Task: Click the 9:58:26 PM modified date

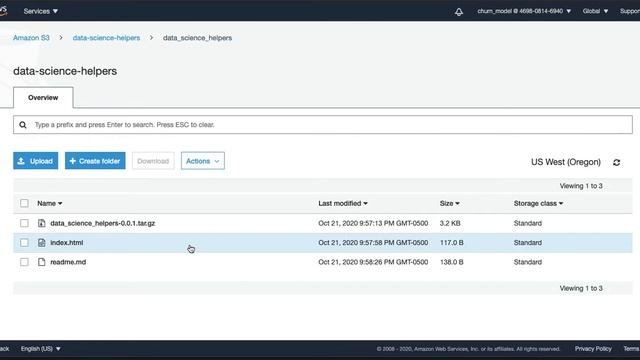Action: pos(373,262)
